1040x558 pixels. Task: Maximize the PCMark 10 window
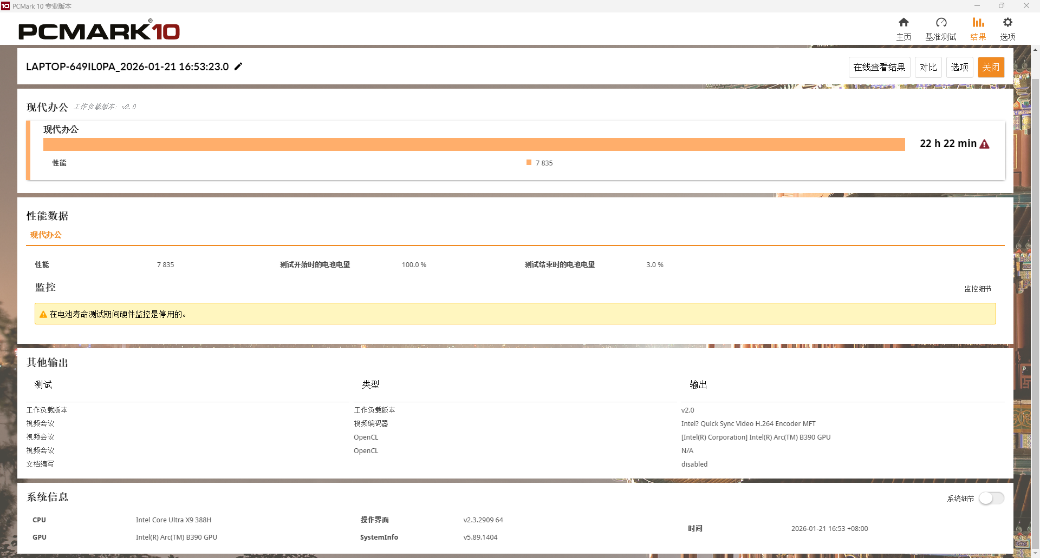(x=1001, y=5)
